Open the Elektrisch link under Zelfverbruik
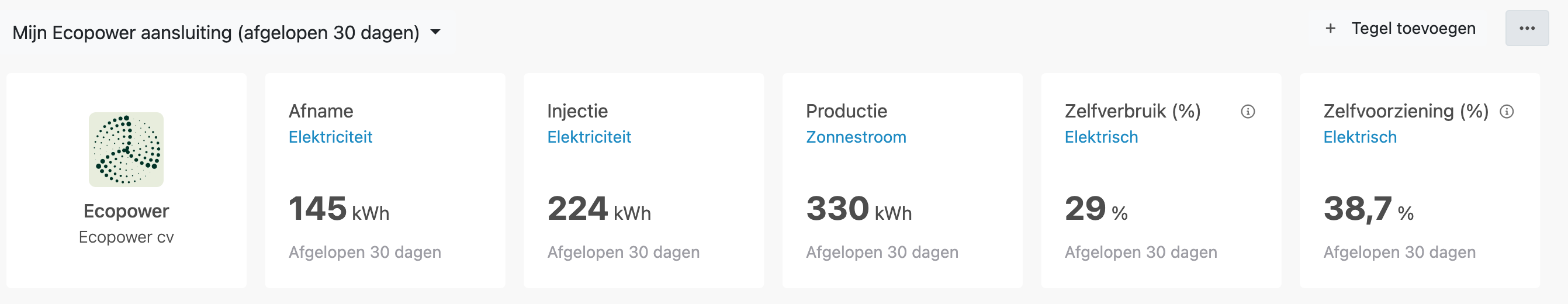This screenshot has width=1568, height=304. [x=1101, y=137]
